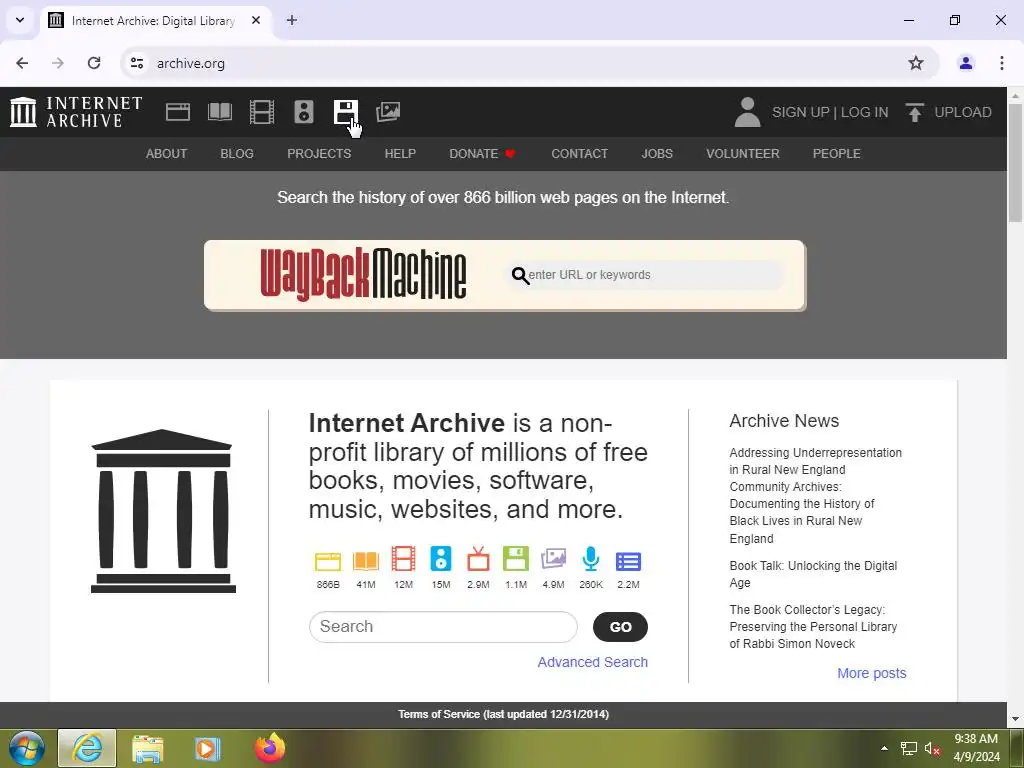Open the HELP menu item
This screenshot has width=1024, height=768.
click(400, 153)
